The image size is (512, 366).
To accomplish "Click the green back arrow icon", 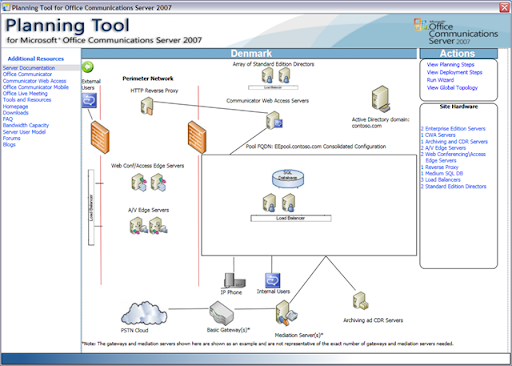I will tap(88, 67).
